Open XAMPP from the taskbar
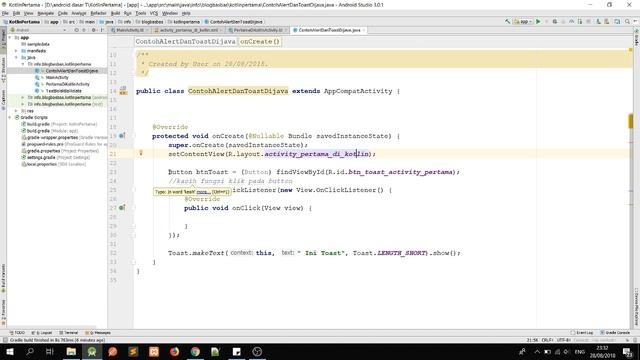The width and height of the screenshot is (640, 360). [154, 351]
